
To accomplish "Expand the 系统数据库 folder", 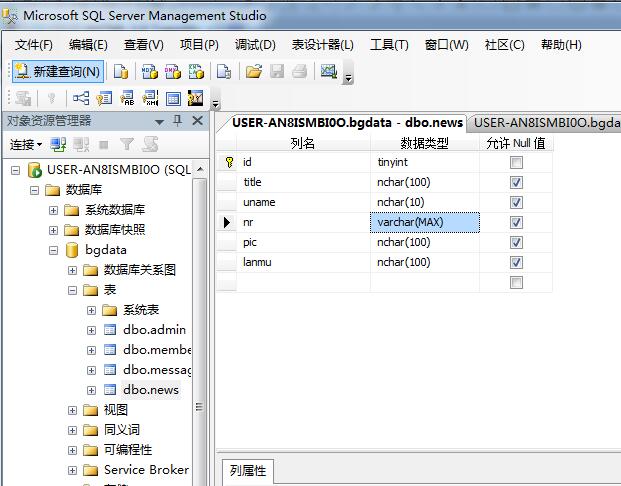I will (53, 210).
